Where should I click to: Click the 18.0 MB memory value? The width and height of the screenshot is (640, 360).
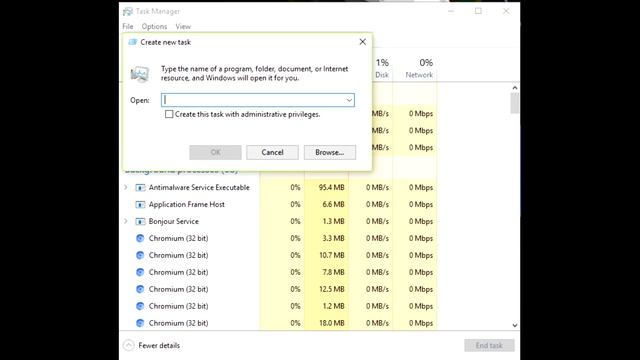(331, 323)
